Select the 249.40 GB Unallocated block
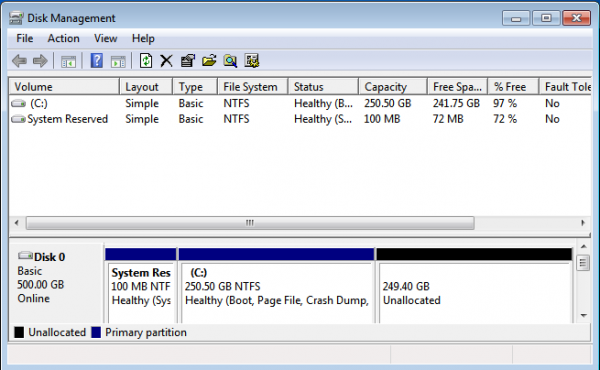600x370 pixels. click(x=474, y=285)
